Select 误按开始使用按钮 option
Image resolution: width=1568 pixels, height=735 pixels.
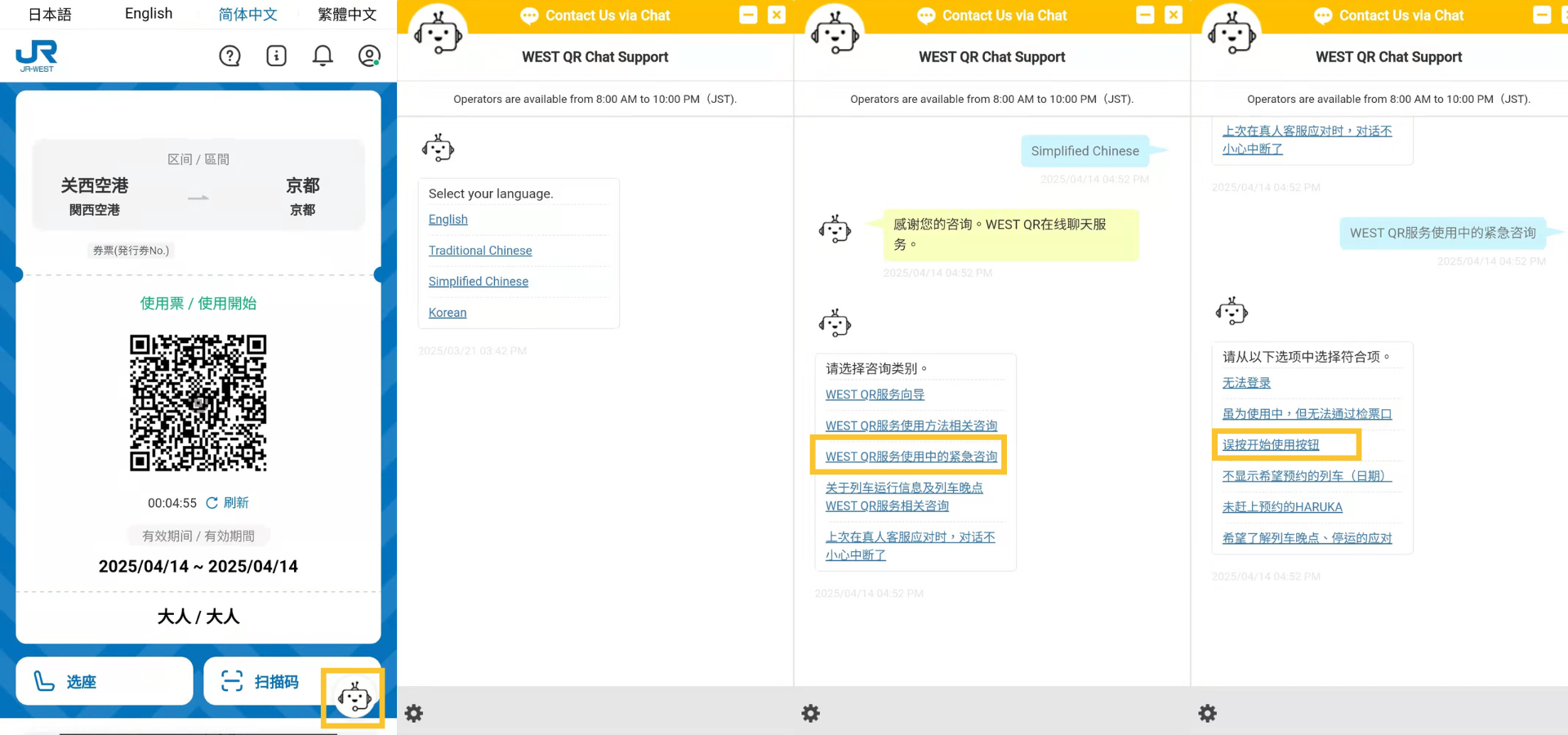(x=1271, y=445)
